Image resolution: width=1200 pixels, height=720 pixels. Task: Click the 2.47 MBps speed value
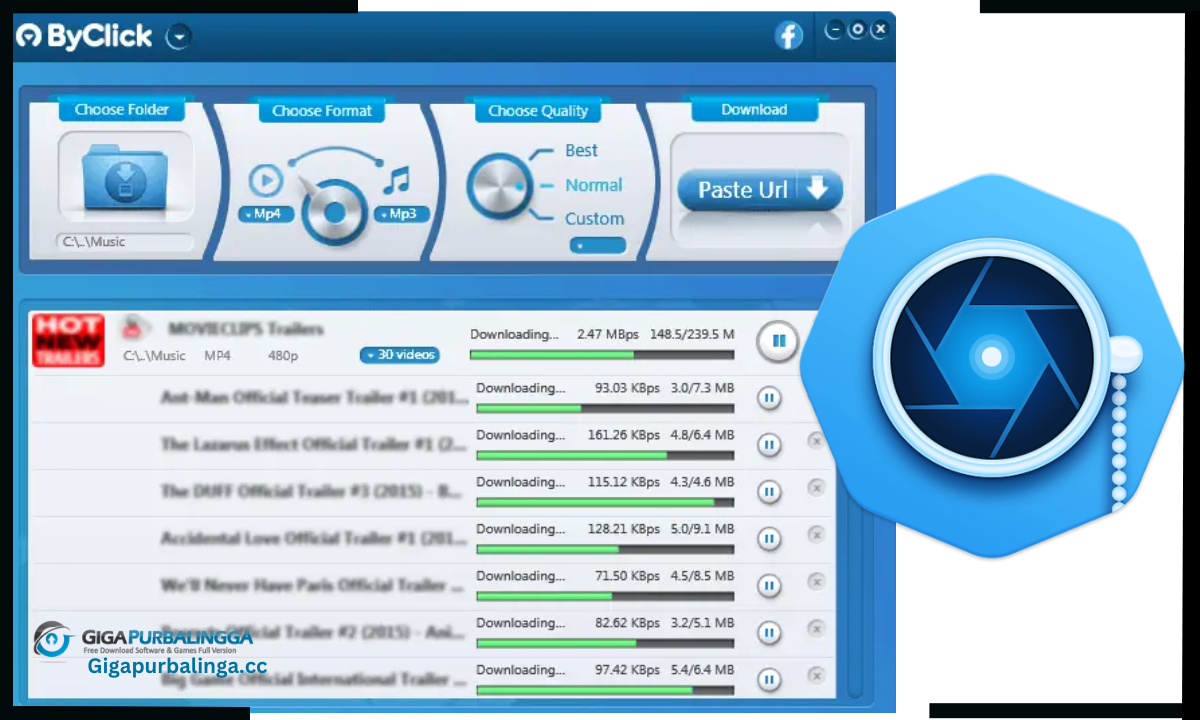pyautogui.click(x=607, y=334)
